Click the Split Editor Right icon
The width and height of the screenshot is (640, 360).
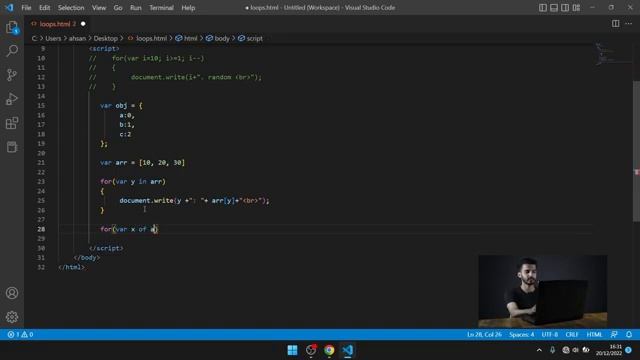click(615, 24)
